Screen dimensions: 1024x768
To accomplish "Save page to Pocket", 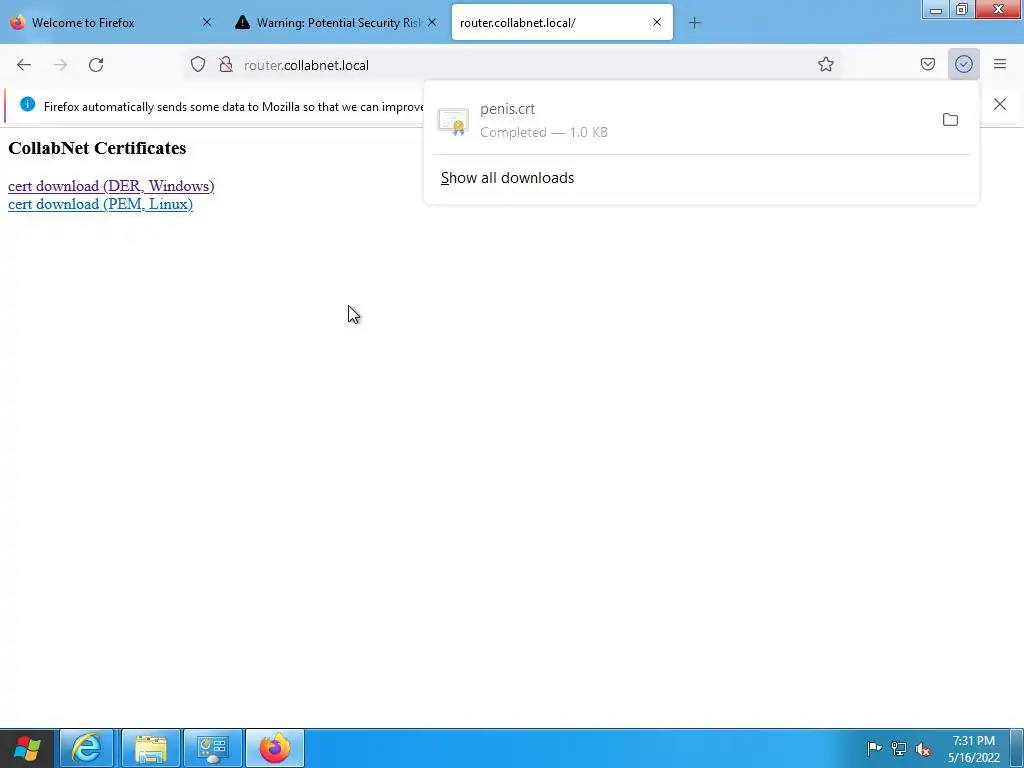I will coord(927,64).
